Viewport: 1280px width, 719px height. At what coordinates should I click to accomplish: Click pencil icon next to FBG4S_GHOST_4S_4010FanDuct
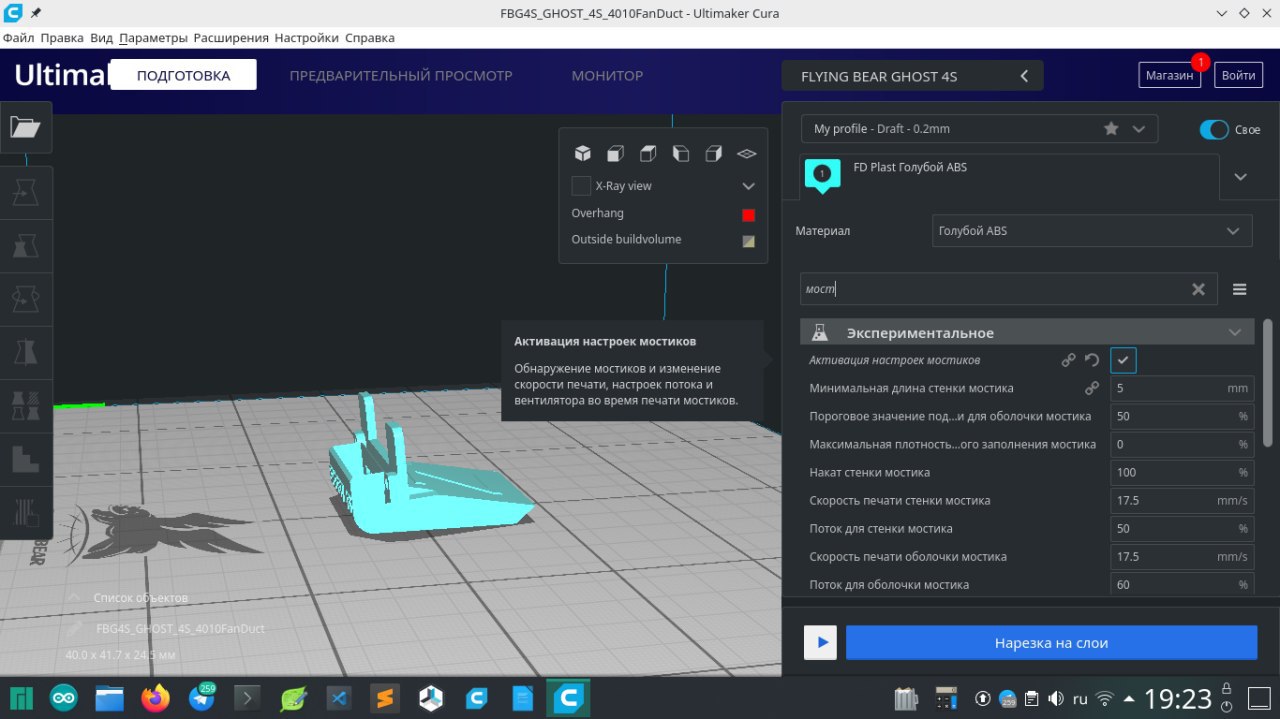(75, 629)
